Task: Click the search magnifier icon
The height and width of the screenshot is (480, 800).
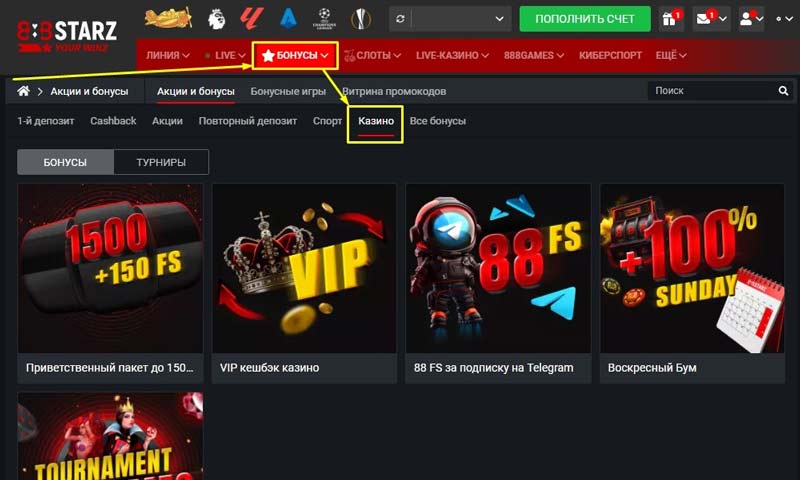Action: coord(783,91)
